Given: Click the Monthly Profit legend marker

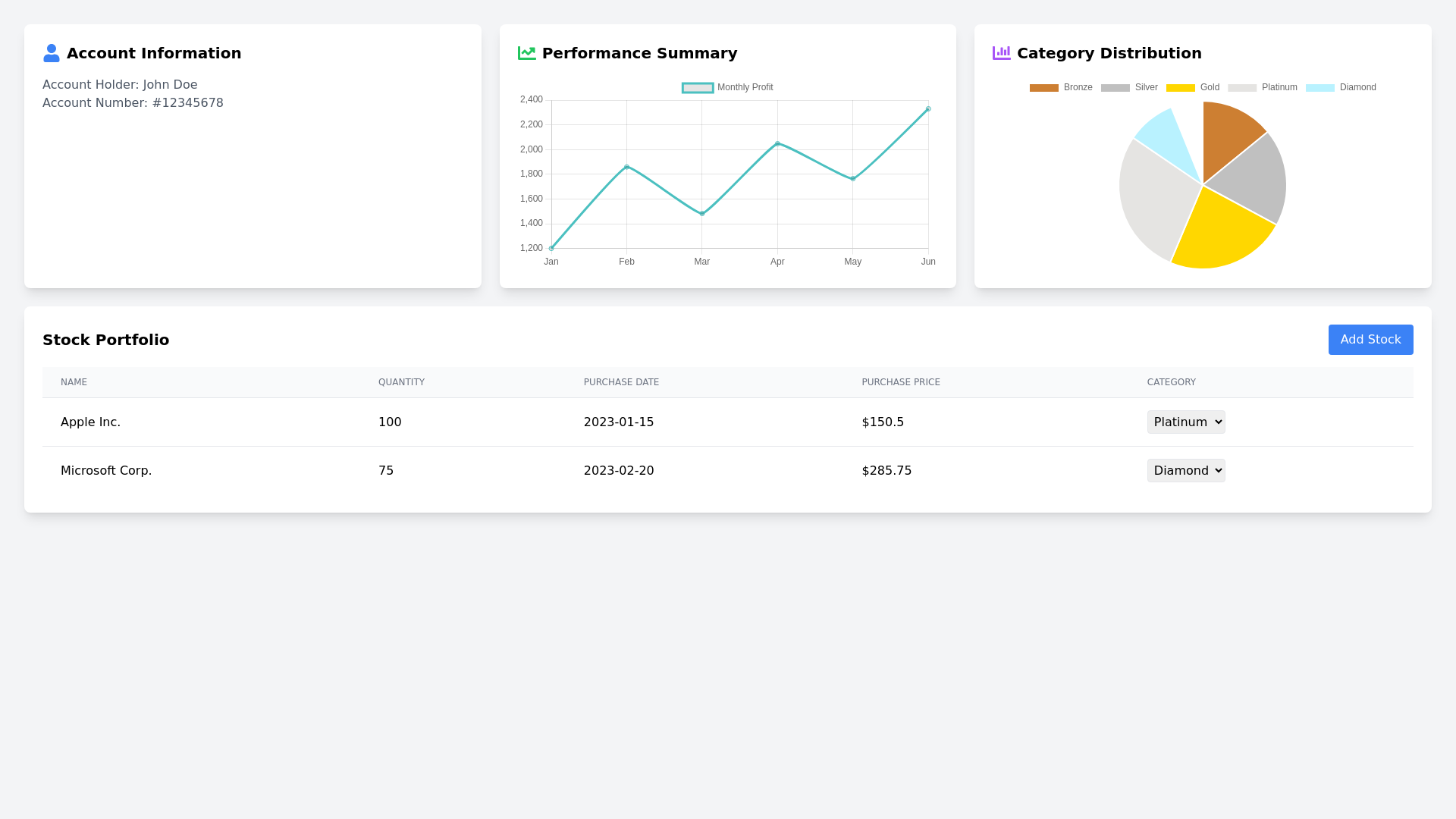Looking at the screenshot, I should coord(697,87).
